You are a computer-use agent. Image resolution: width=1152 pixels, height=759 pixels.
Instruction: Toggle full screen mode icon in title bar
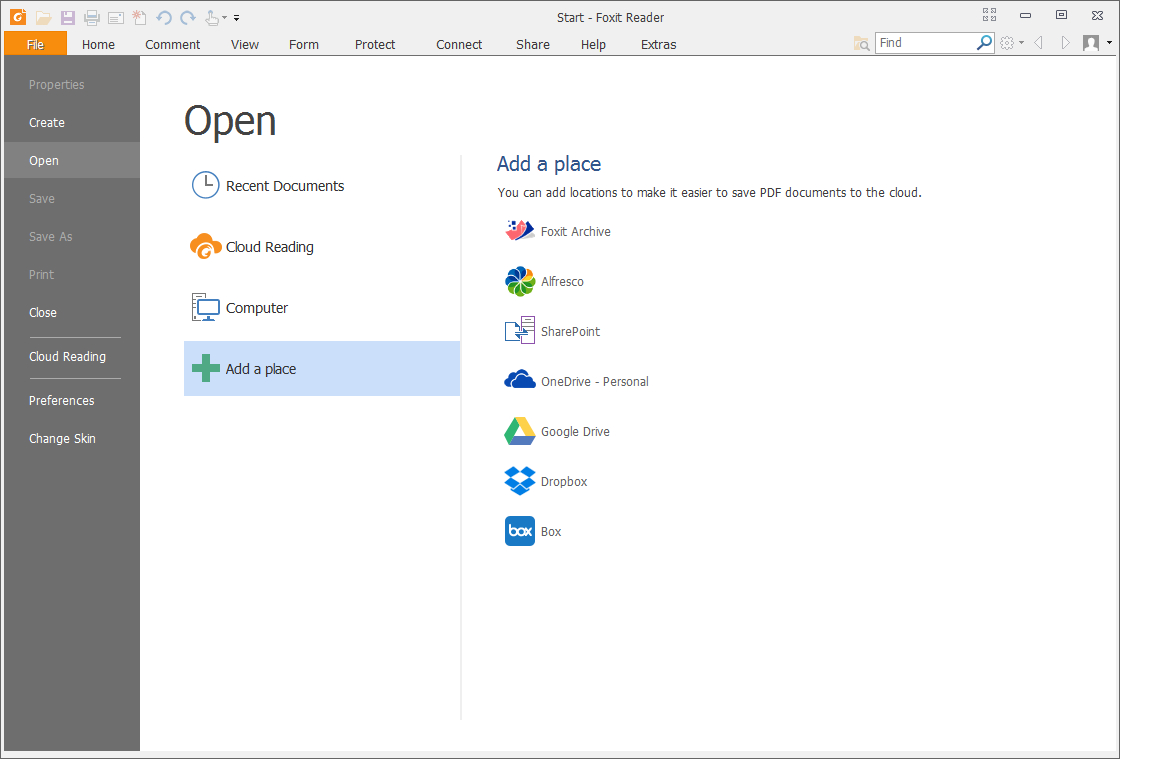click(x=989, y=15)
